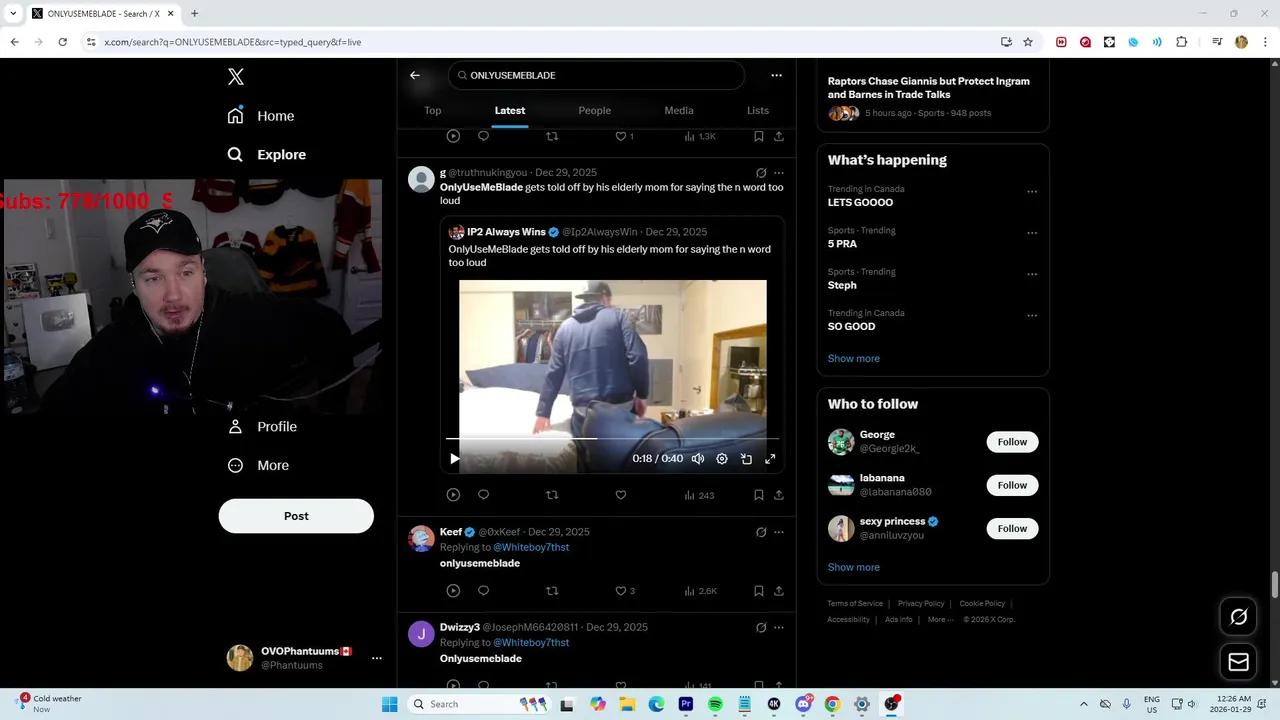Open search options three-dot menu
This screenshot has width=1280, height=720.
tap(776, 75)
